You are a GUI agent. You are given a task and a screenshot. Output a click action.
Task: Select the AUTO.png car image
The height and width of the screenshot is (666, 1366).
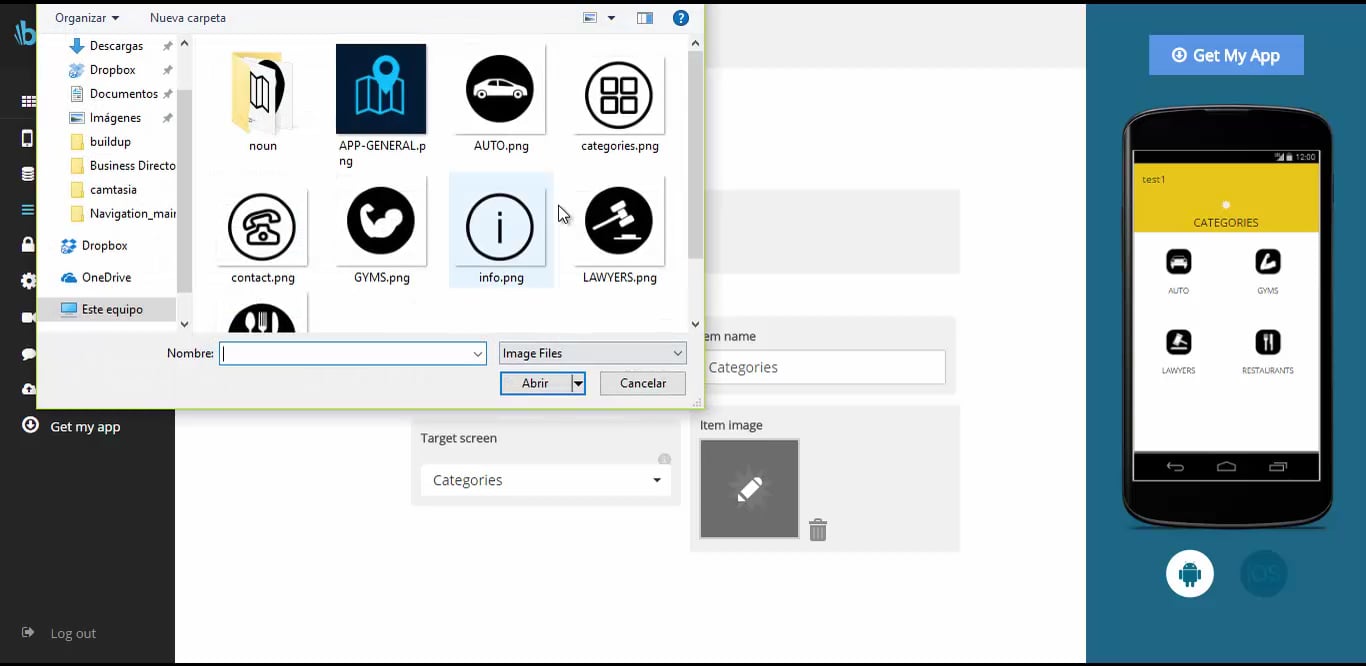tap(500, 97)
